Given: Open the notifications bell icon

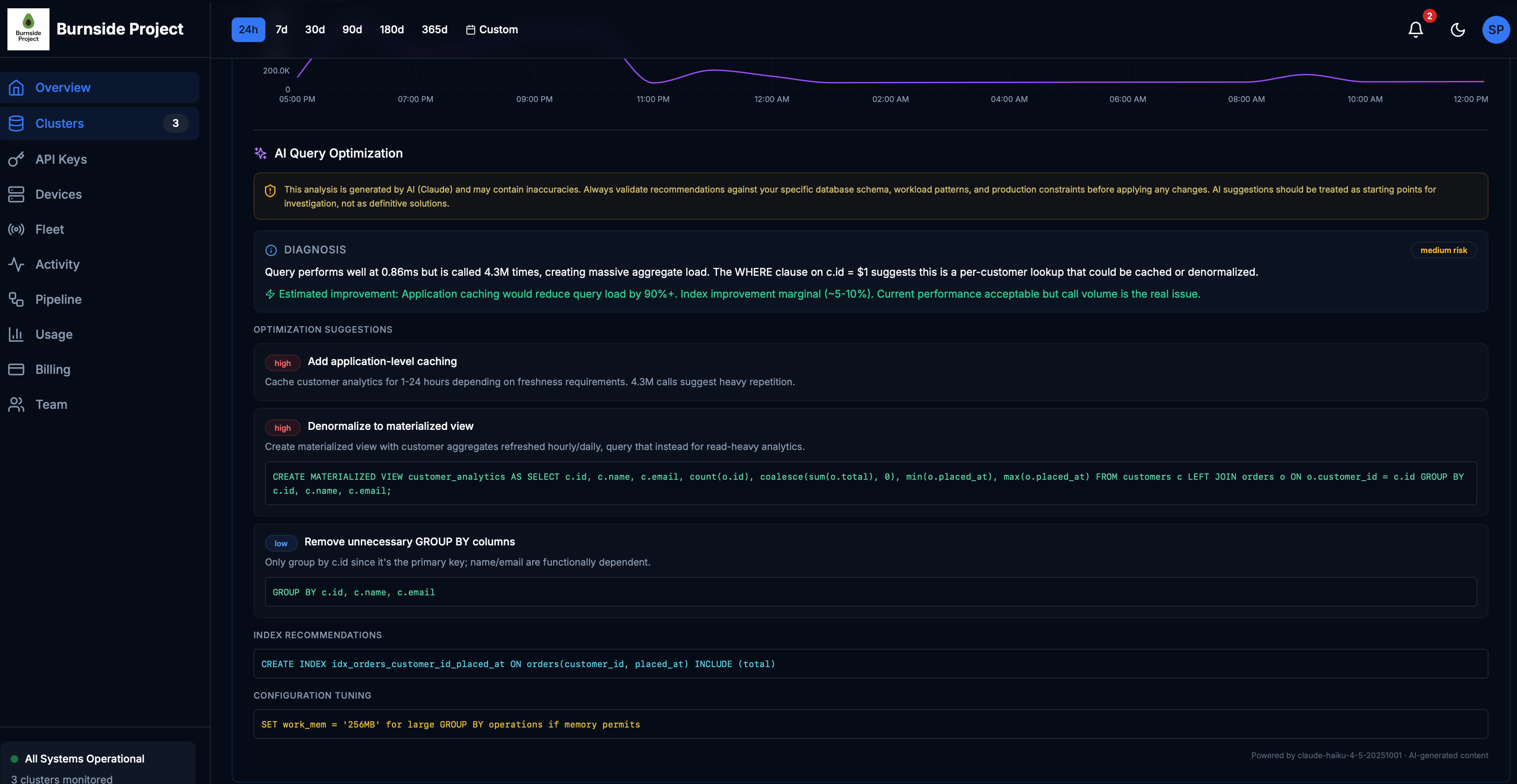Looking at the screenshot, I should [x=1415, y=29].
